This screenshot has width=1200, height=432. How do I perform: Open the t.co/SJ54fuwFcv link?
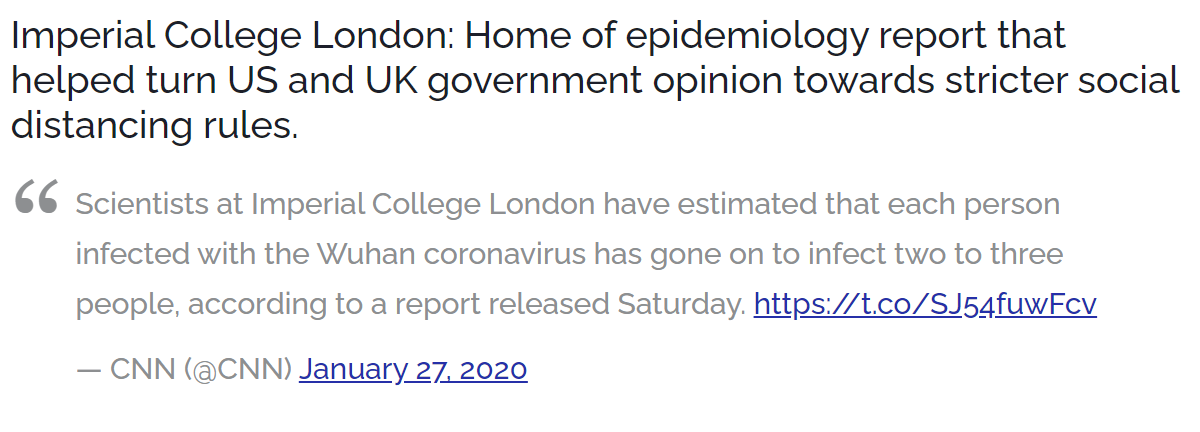[x=925, y=303]
